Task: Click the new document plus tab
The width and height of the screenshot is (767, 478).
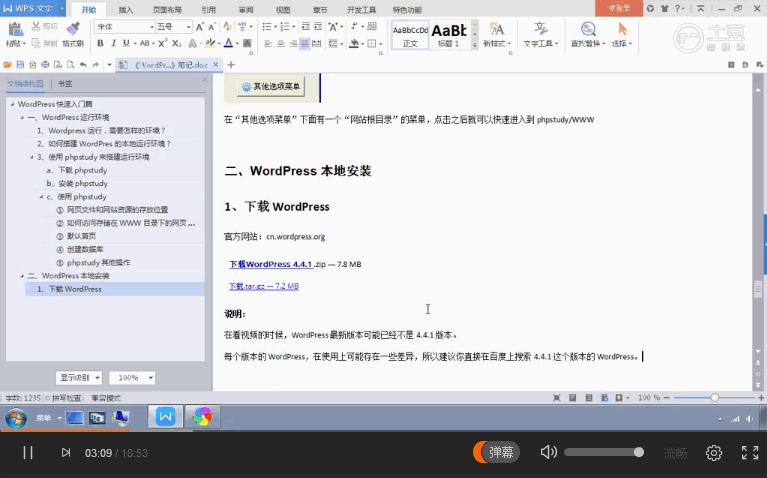Action: (231, 65)
